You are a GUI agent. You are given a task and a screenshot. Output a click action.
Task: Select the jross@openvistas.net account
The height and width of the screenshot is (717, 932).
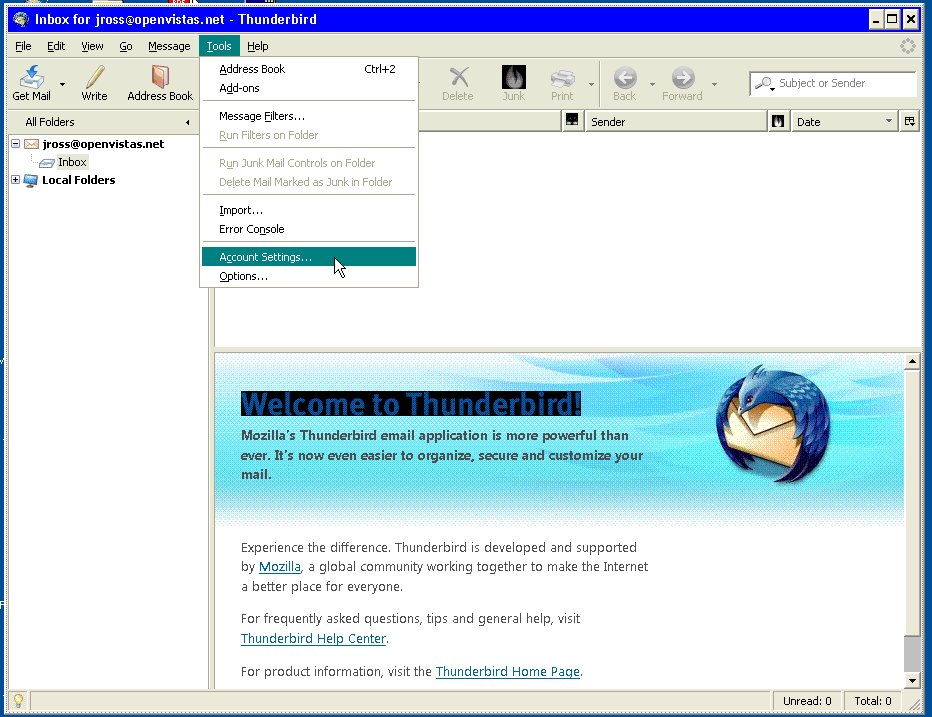[103, 144]
